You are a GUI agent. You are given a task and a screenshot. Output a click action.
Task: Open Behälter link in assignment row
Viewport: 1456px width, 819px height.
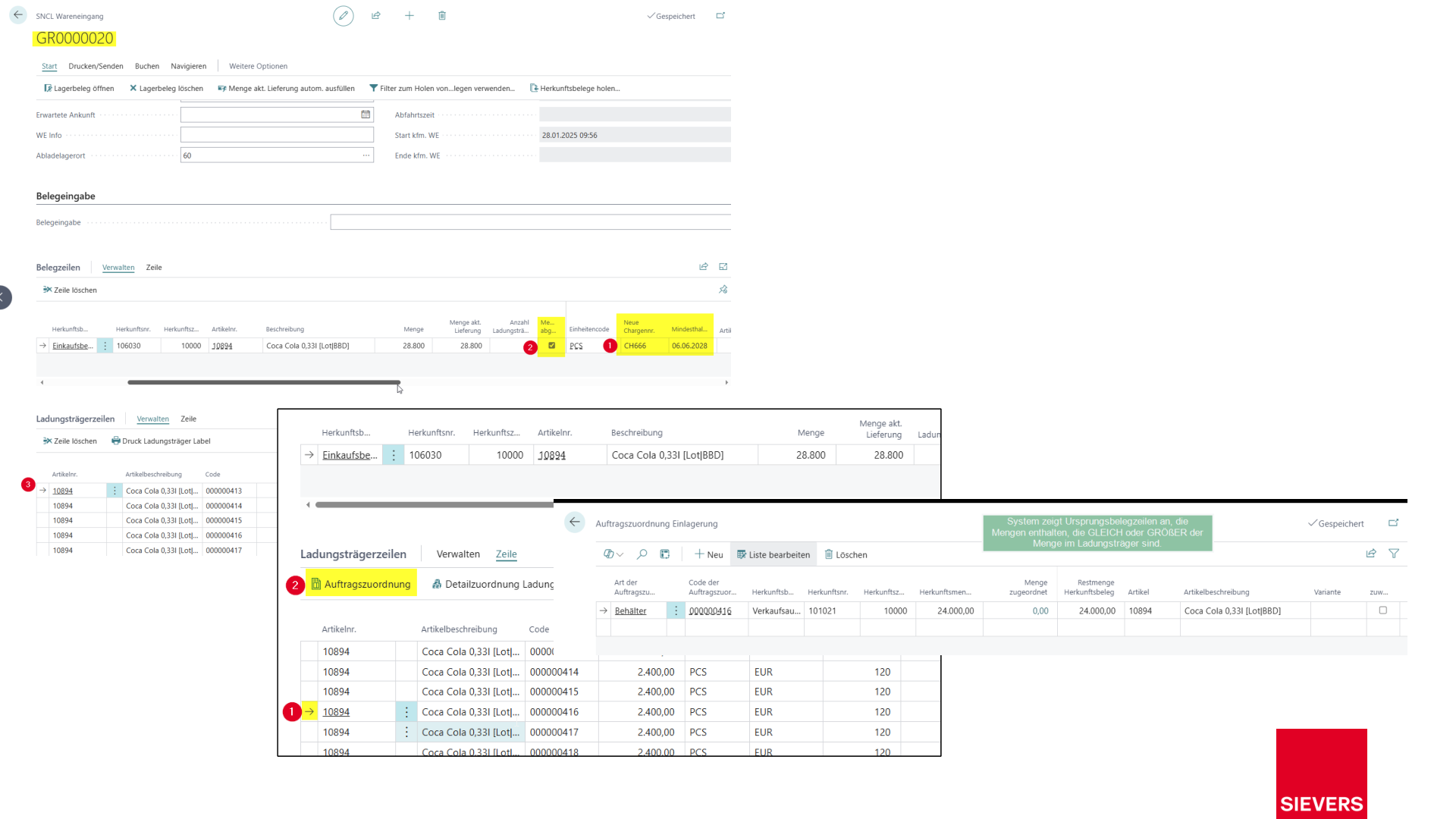(631, 610)
